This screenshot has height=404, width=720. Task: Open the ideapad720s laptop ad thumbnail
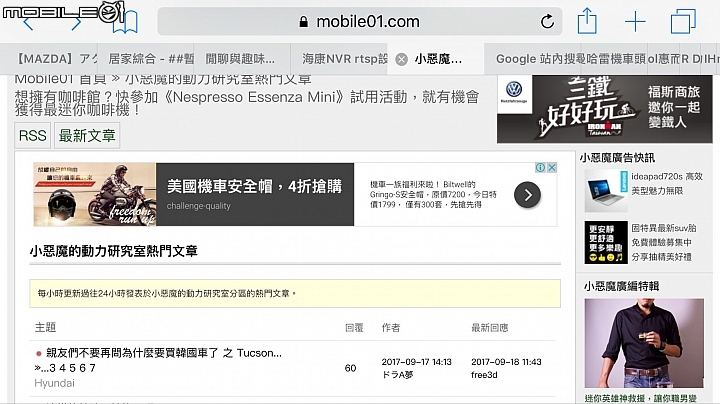click(606, 191)
